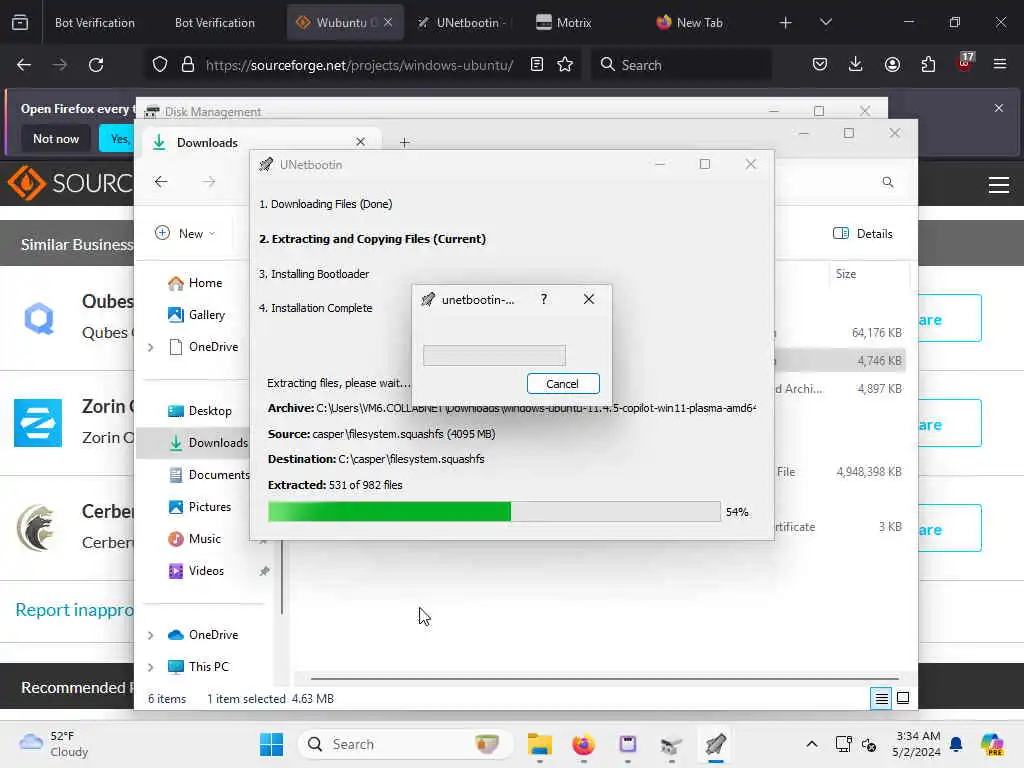Click the help question mark in unetbootin dialog
Screen dimensions: 1024x768
tap(543, 299)
